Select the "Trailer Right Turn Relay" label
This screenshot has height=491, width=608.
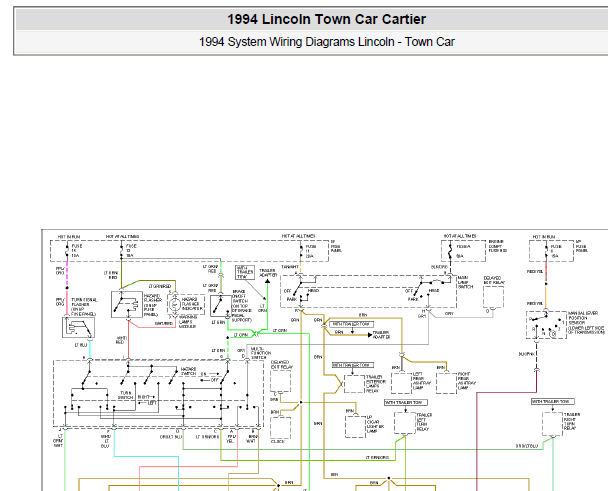click(x=572, y=421)
